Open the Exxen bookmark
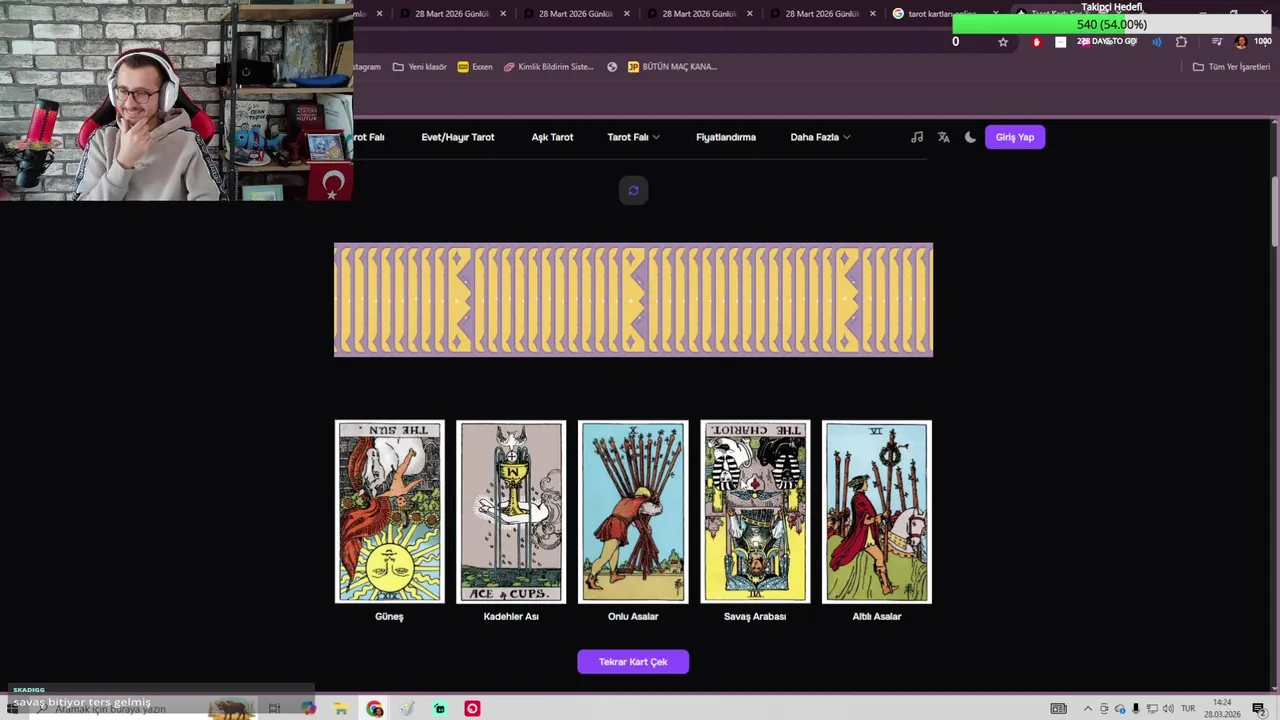The image size is (1280, 720). pos(475,67)
